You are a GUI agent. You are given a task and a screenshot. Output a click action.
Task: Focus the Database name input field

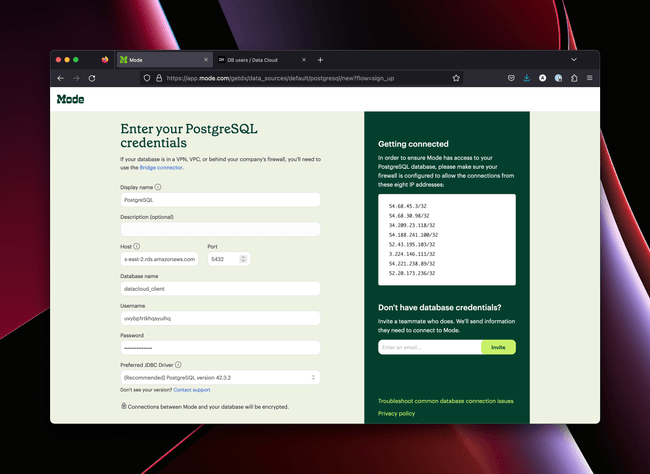[220, 288]
